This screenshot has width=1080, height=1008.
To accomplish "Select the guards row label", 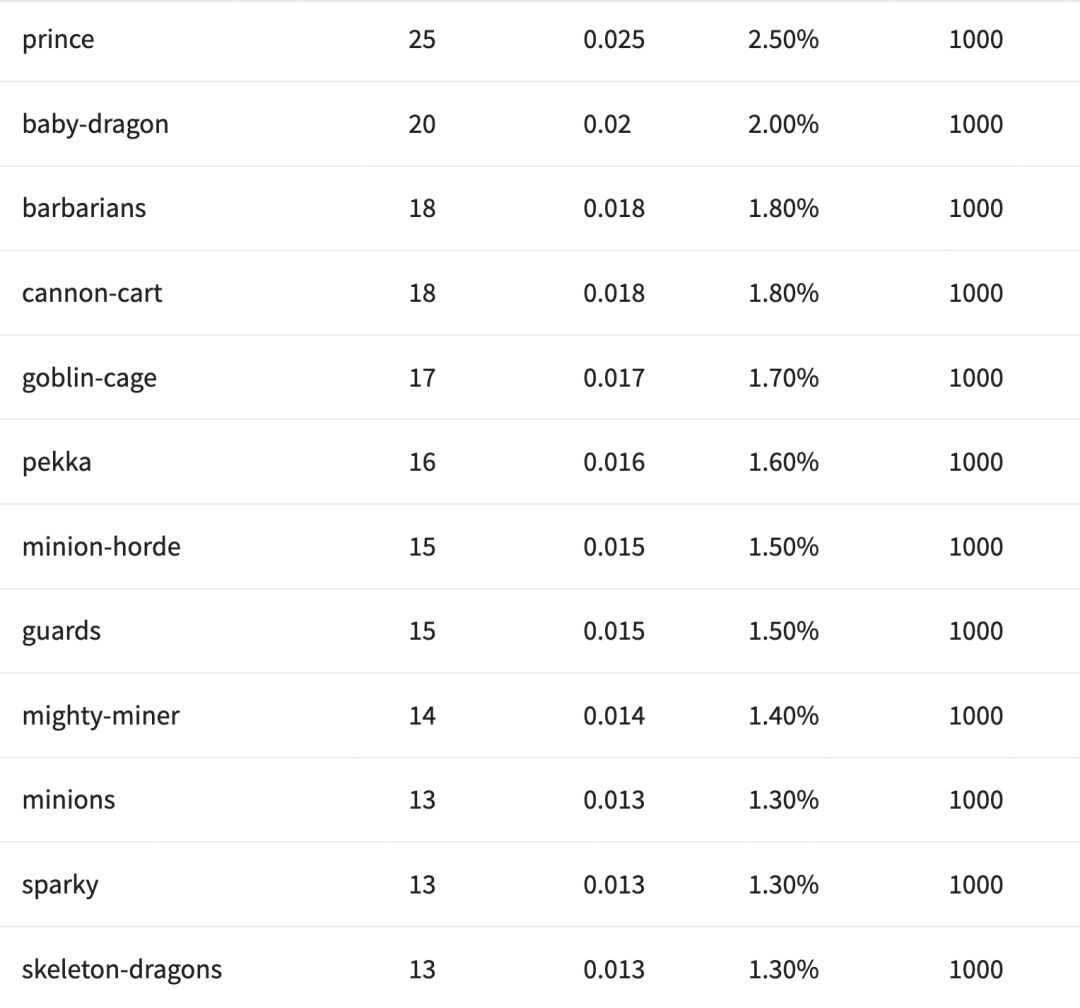I will (61, 632).
